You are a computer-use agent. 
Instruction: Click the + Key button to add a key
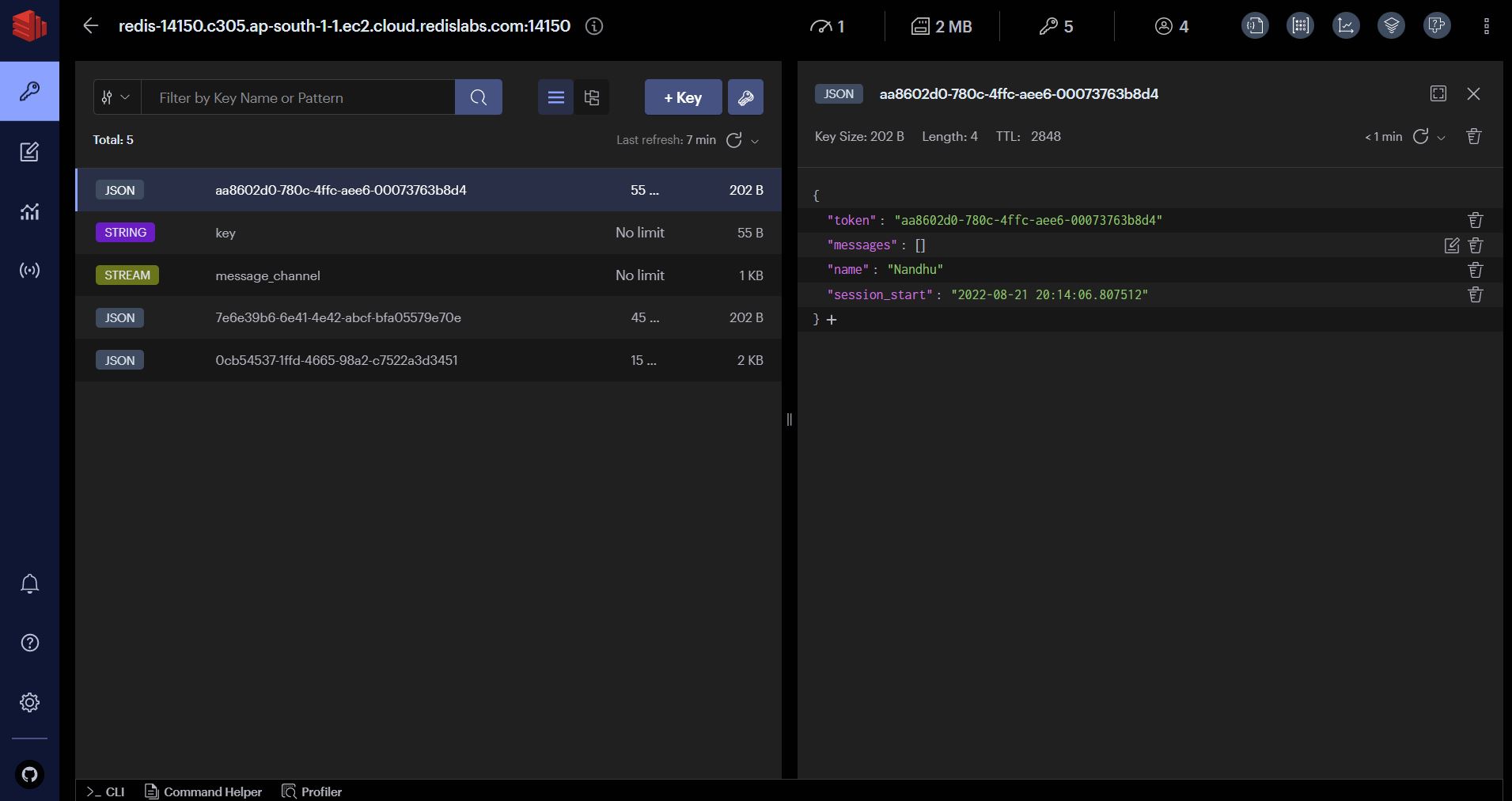tap(682, 97)
